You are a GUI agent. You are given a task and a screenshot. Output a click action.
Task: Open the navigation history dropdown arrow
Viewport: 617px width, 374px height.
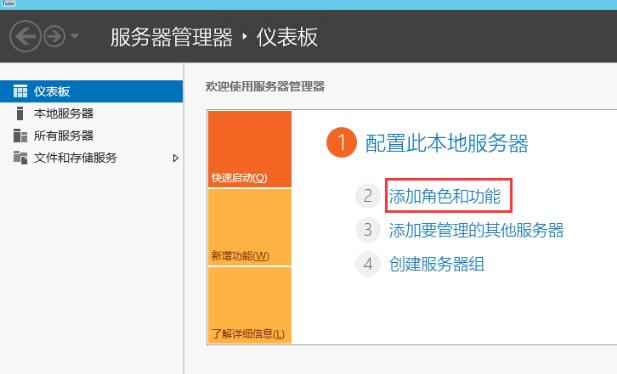tap(74, 36)
